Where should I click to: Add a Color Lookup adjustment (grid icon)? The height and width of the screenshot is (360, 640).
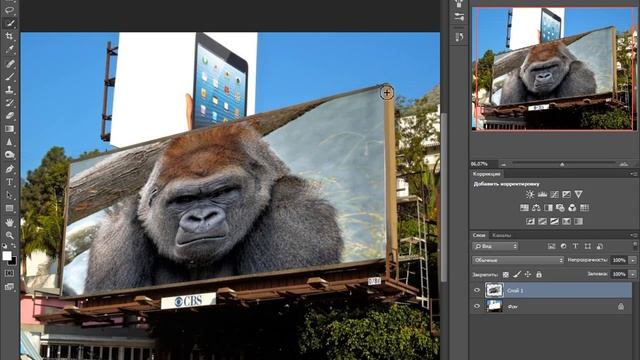coord(584,208)
